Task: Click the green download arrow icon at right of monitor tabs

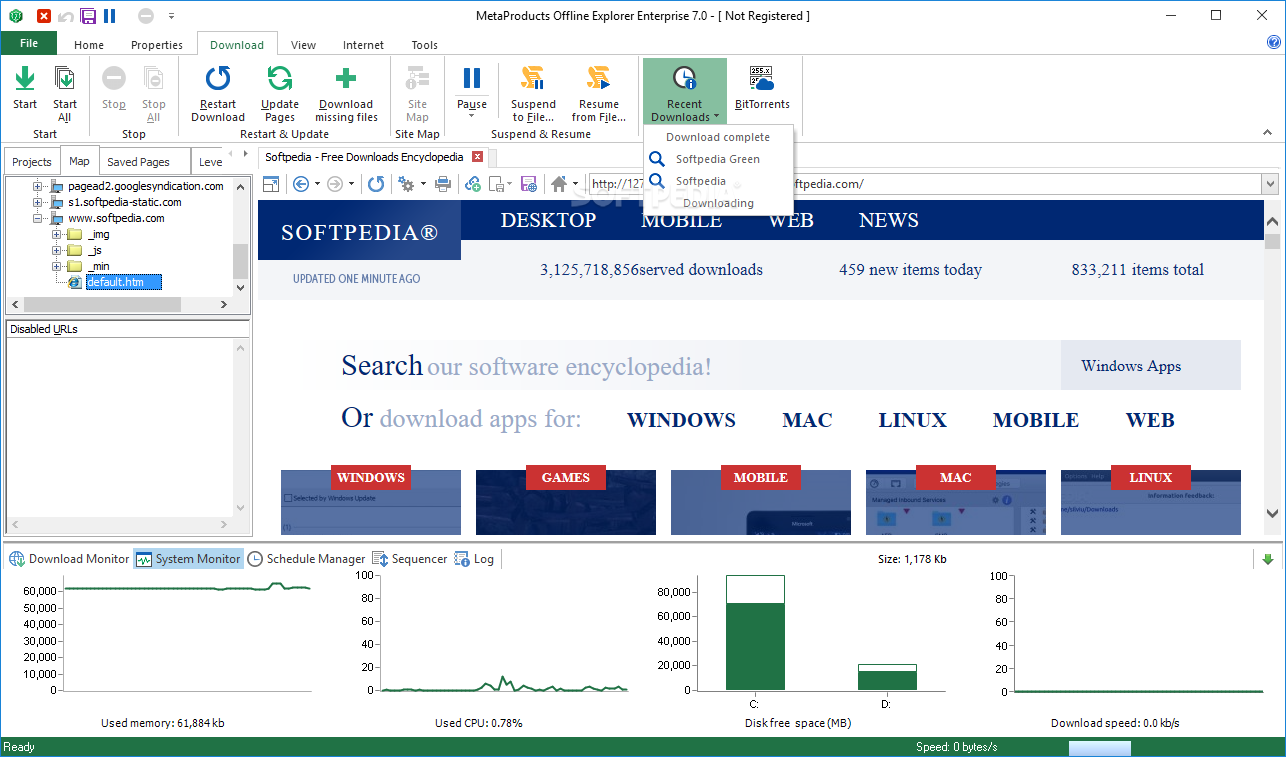Action: click(x=1268, y=560)
